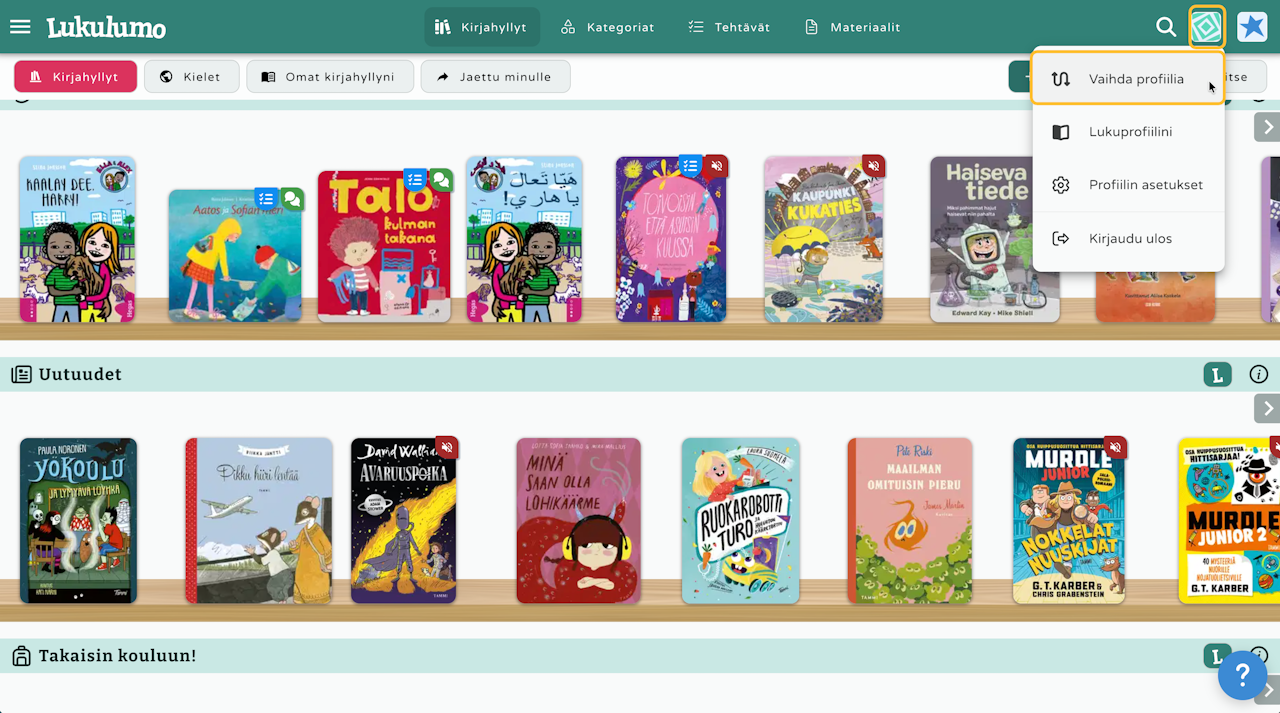Click Kirjaudu ulos to log out
Viewport: 1280px width, 713px height.
tap(1128, 239)
